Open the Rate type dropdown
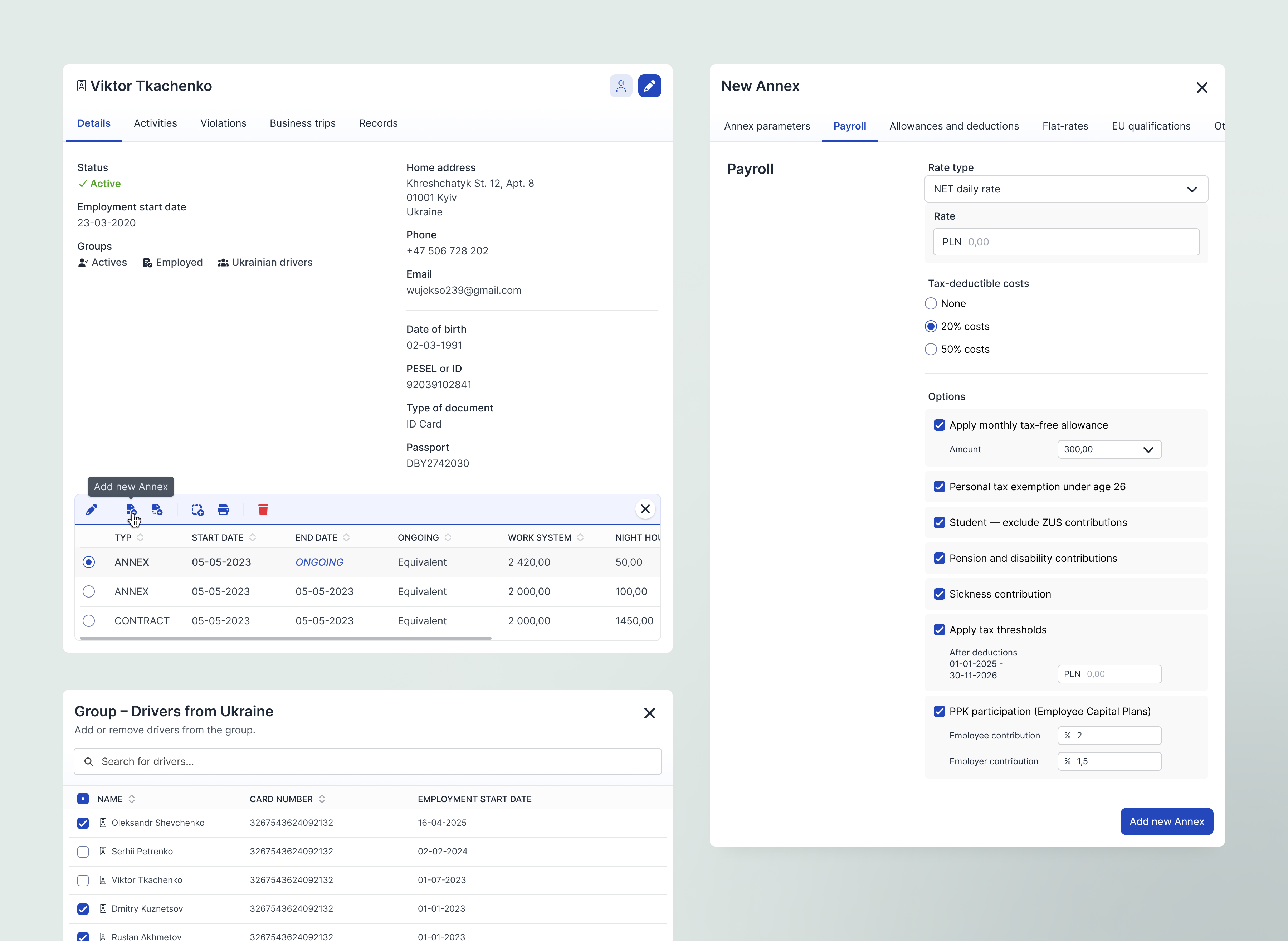The height and width of the screenshot is (941, 1288). pyautogui.click(x=1067, y=189)
